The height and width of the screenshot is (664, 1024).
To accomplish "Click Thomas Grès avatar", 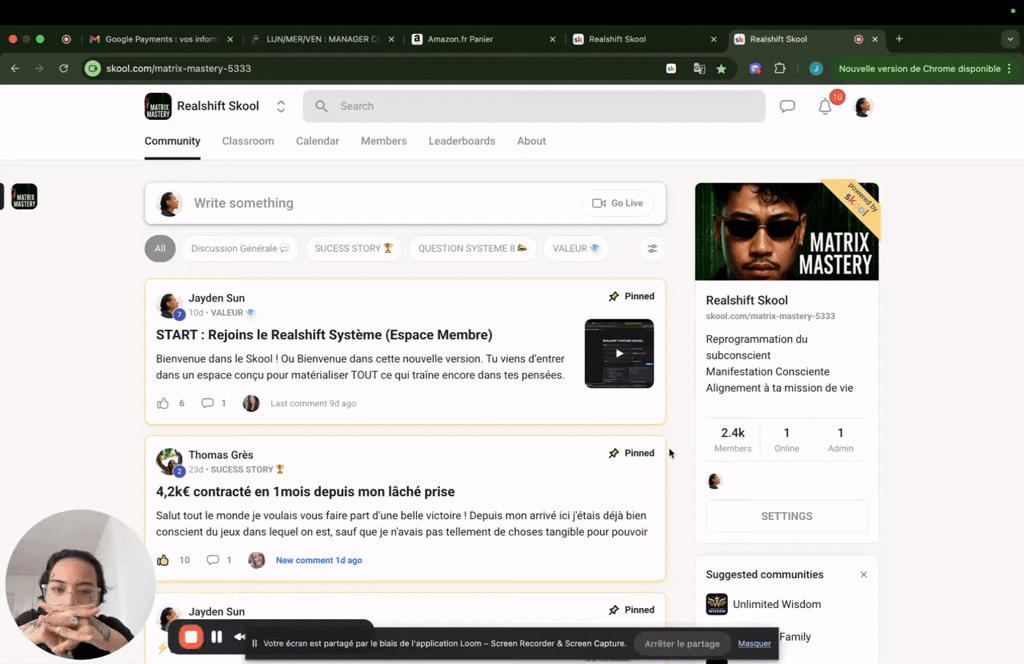I will 169,461.
